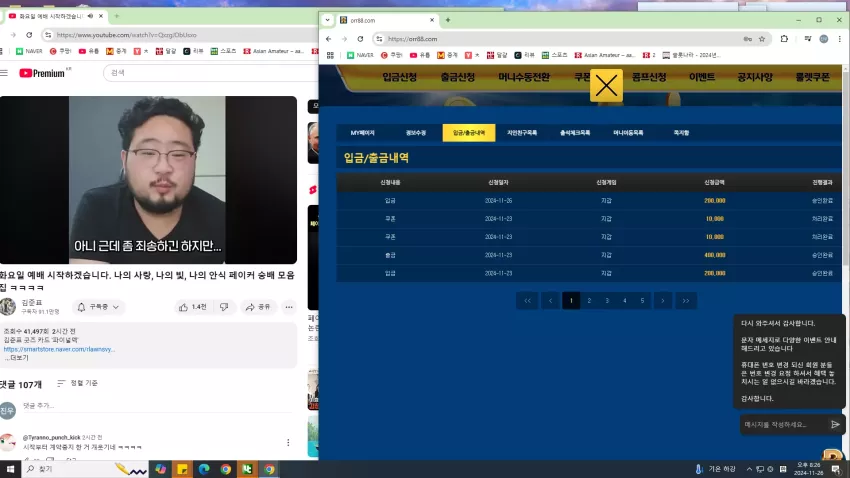850x478 pixels.
Task: Open a new tab in the YouTube window
Action: (117, 16)
